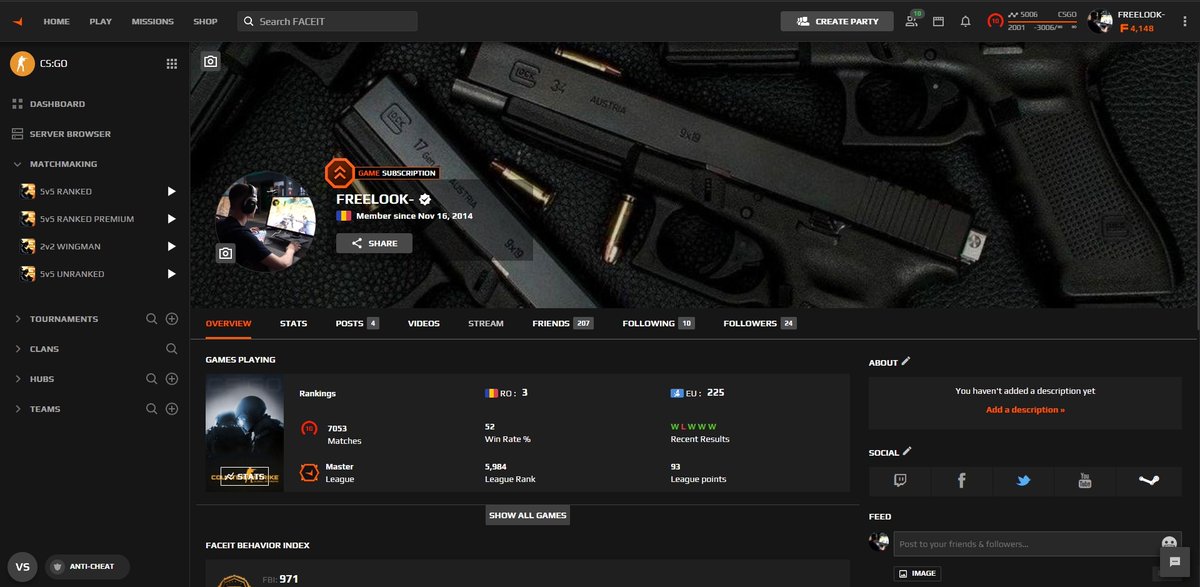Play 5v5 UNRANKED queue arrow
Viewport: 1200px width, 587px height.
[171, 274]
